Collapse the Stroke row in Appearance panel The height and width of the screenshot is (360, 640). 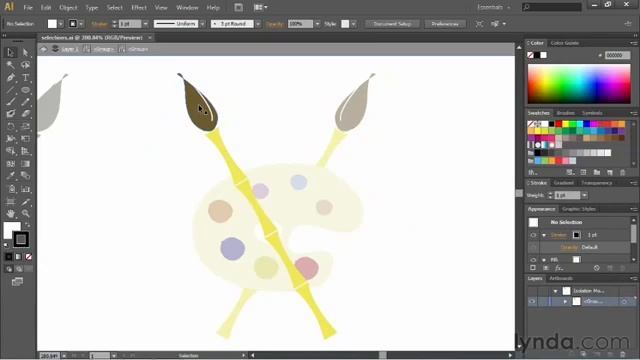(x=544, y=235)
